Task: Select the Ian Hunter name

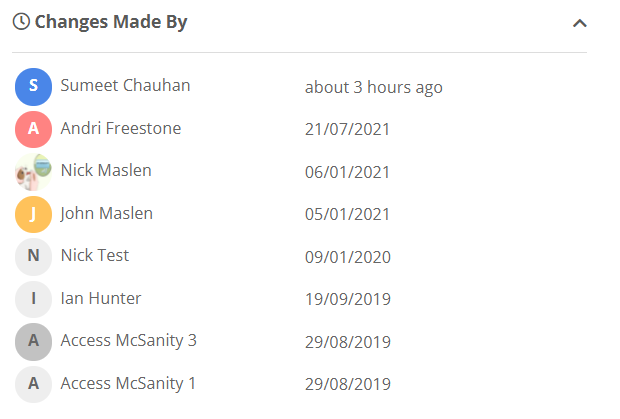Action: [100, 298]
